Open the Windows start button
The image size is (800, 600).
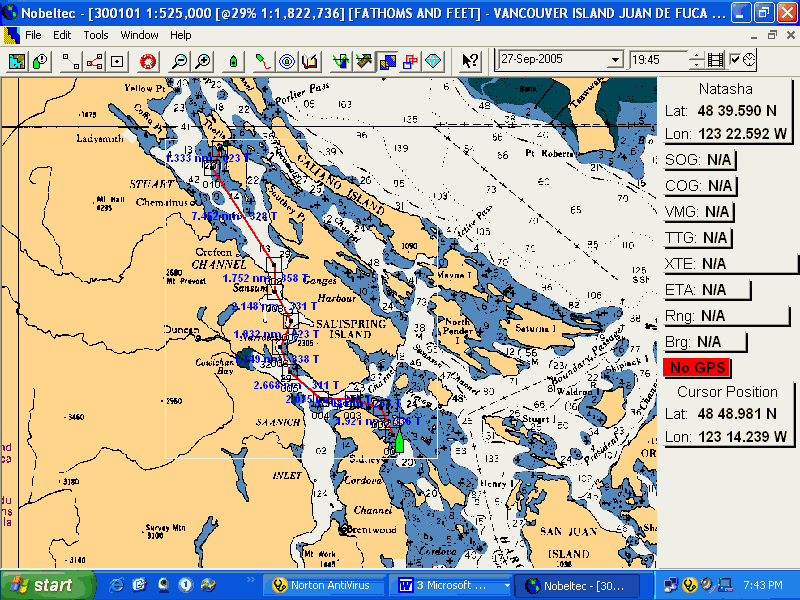click(46, 585)
